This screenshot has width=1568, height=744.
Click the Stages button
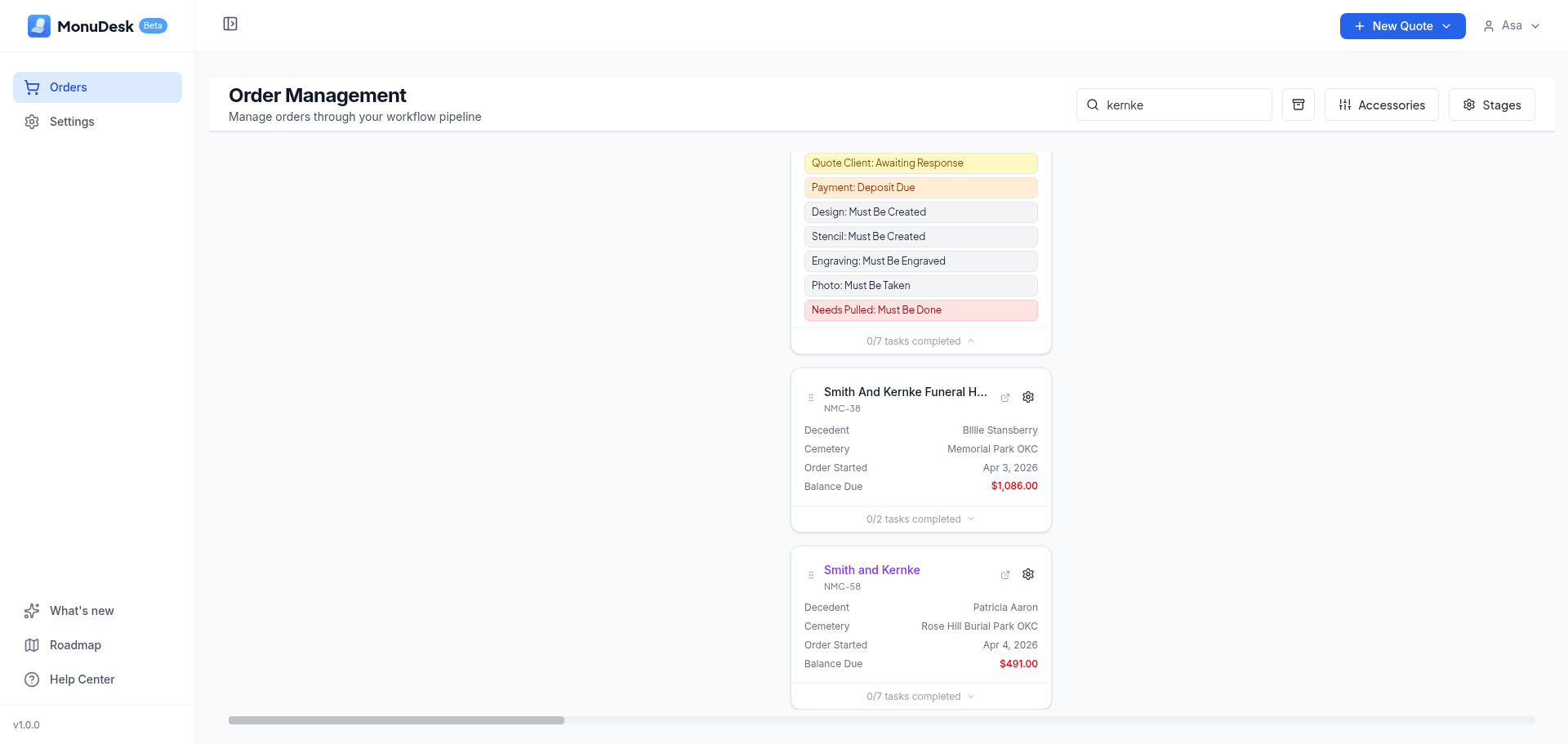[x=1491, y=105]
